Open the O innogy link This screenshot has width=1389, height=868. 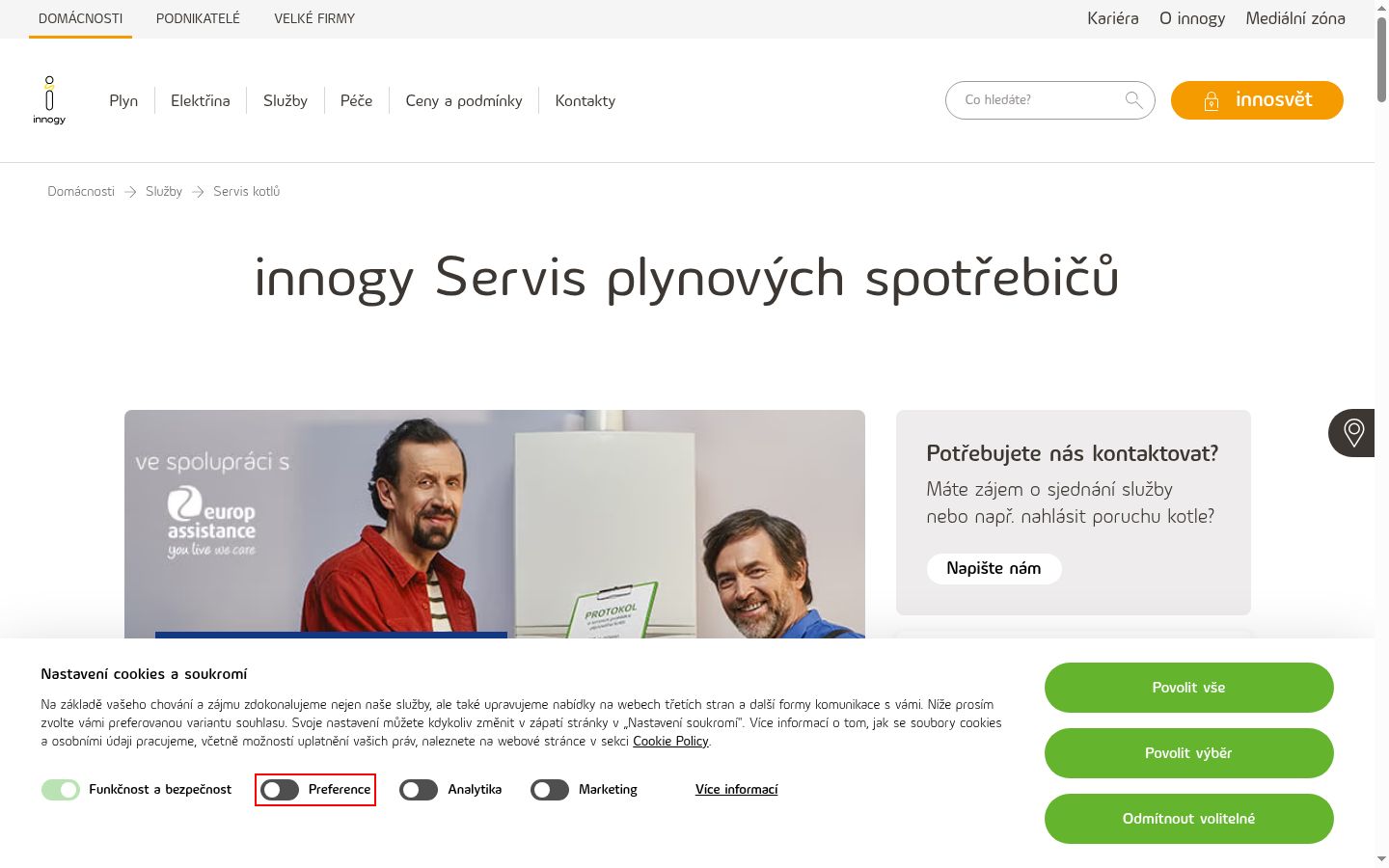1192,18
